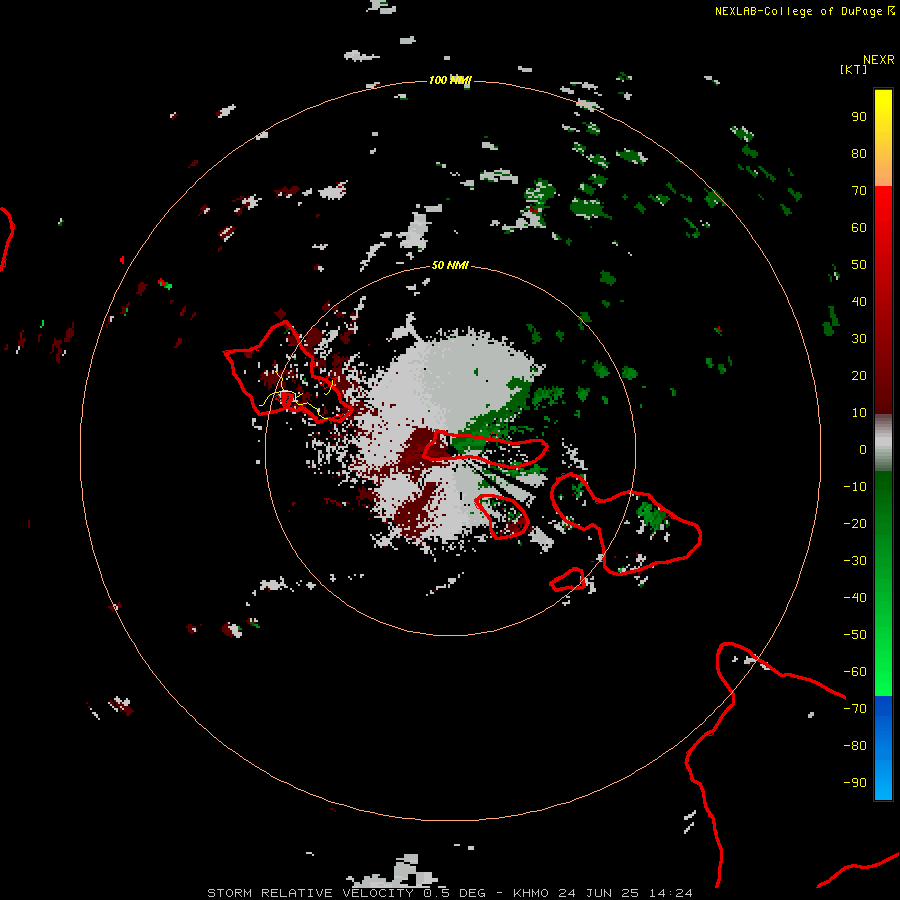This screenshot has width=900, height=900.
Task: Pick the red segment of the color bar
Action: [x=883, y=300]
